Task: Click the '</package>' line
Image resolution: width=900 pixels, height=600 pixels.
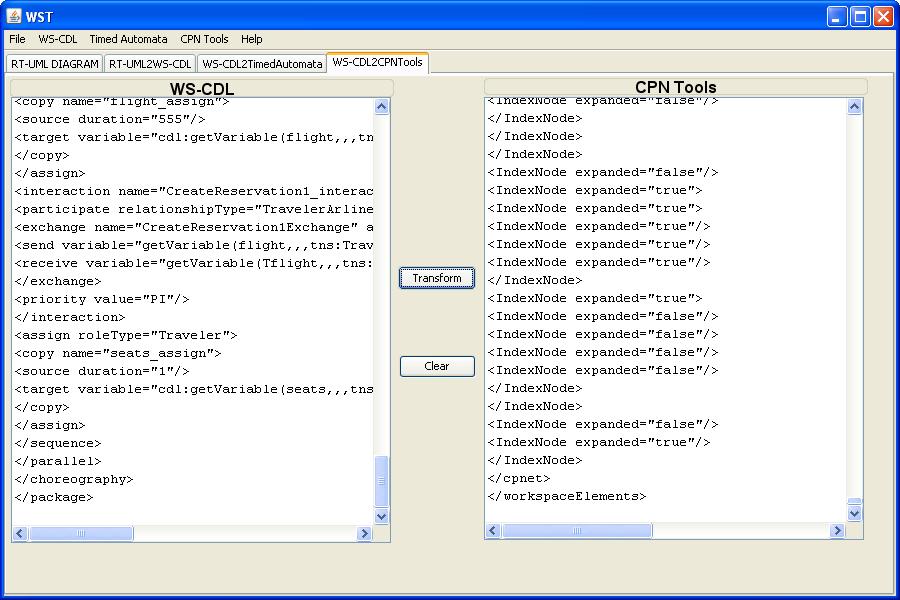Action: tap(54, 497)
